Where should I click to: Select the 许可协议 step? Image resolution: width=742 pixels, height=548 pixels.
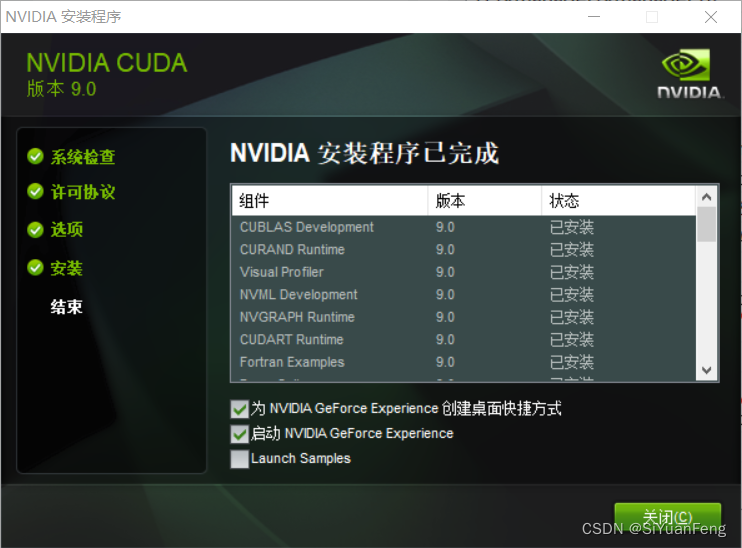pyautogui.click(x=83, y=192)
